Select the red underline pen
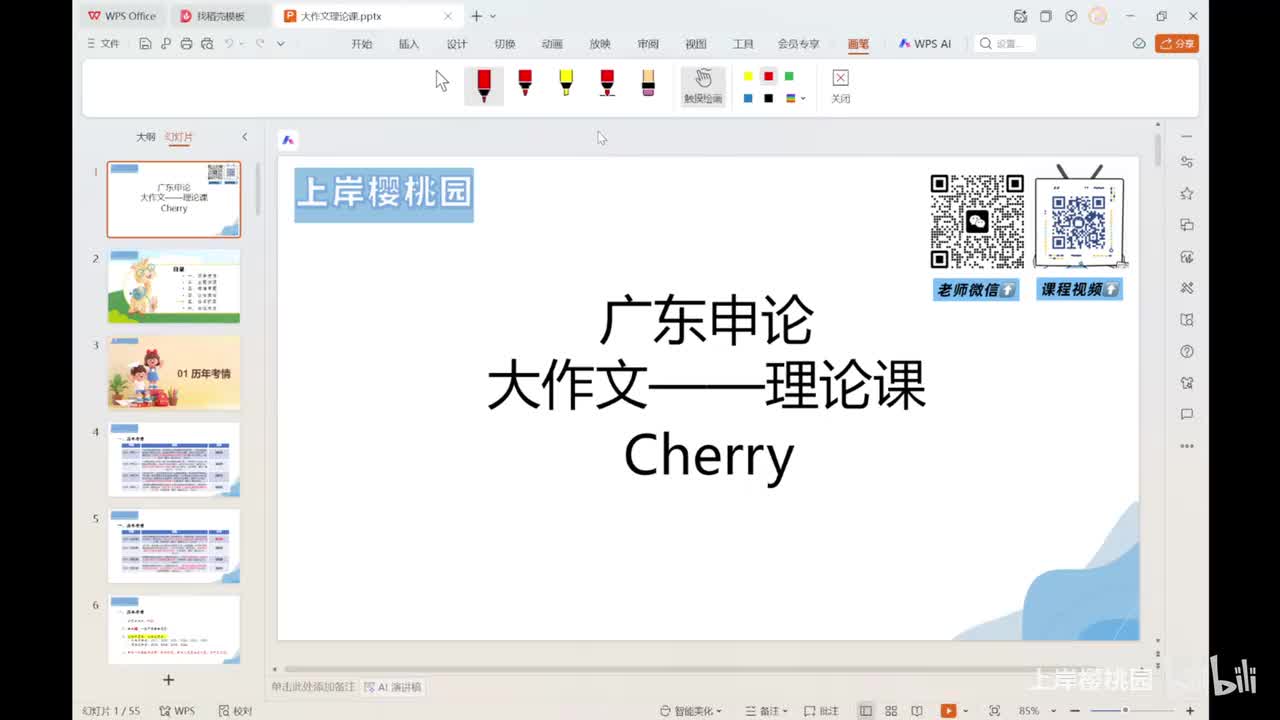 (x=607, y=83)
